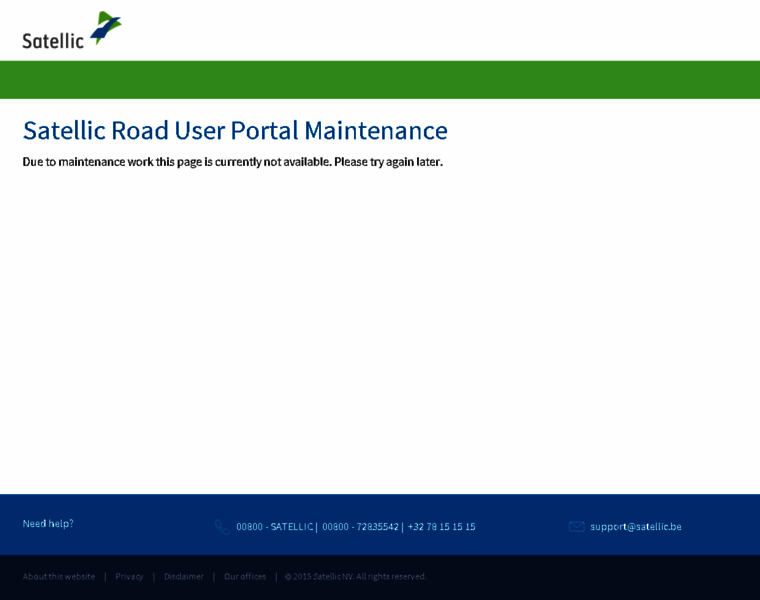Open the Our offices footer link
Screen dimensions: 760x600
[245, 576]
